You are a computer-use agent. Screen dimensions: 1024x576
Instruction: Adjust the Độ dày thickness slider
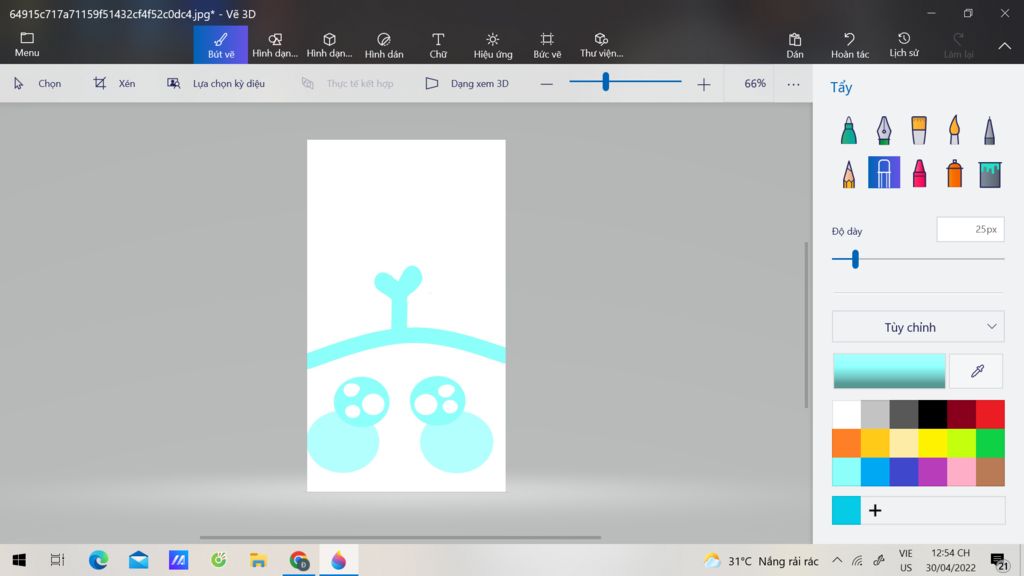(918, 259)
